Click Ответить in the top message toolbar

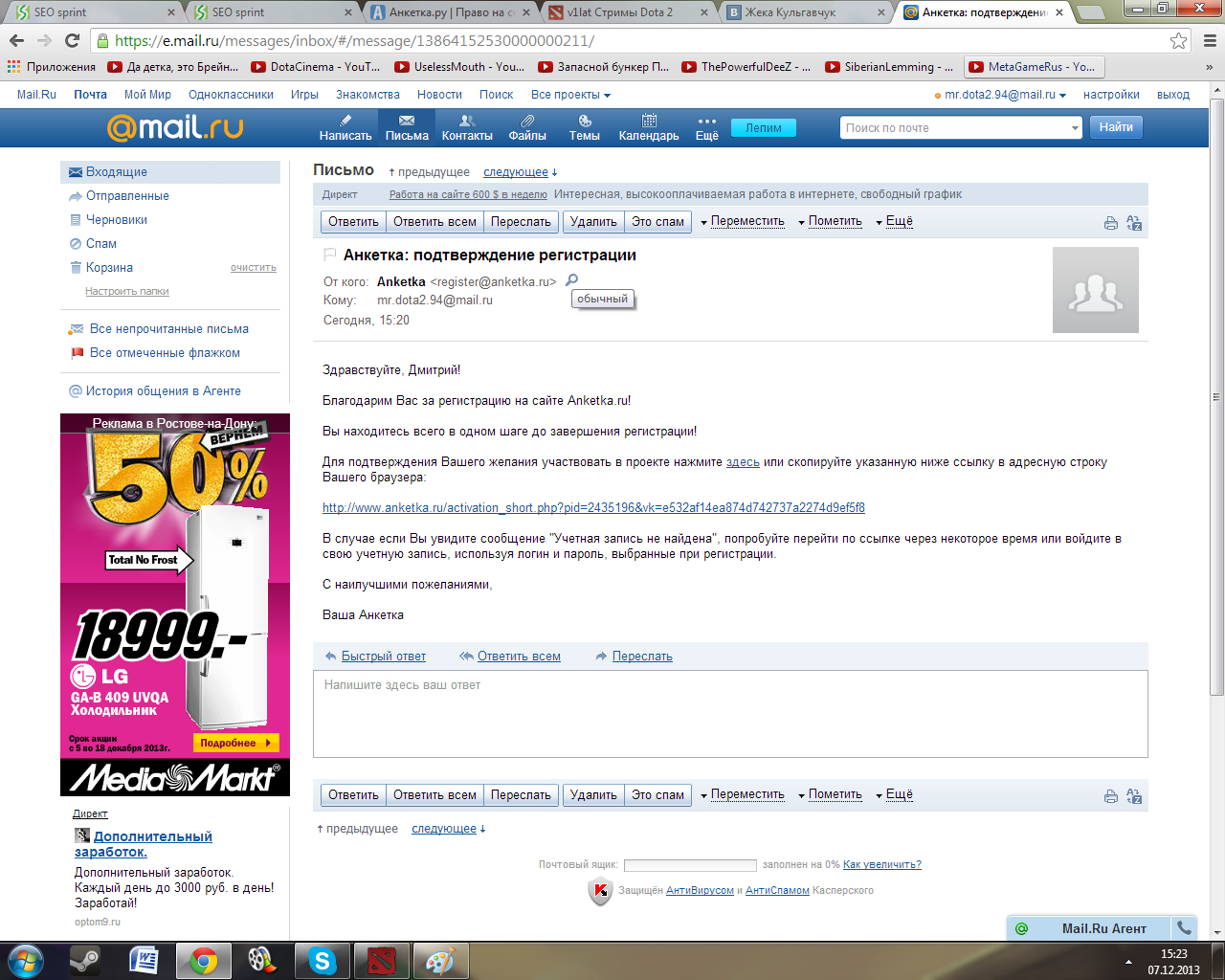[x=353, y=222]
